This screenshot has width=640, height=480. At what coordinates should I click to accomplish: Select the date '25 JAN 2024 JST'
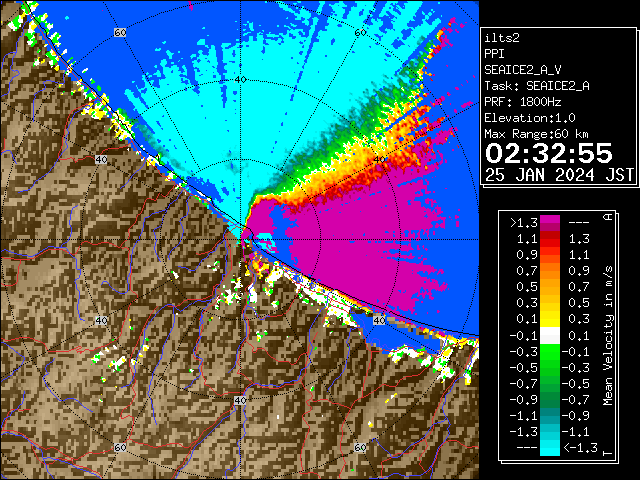(559, 175)
